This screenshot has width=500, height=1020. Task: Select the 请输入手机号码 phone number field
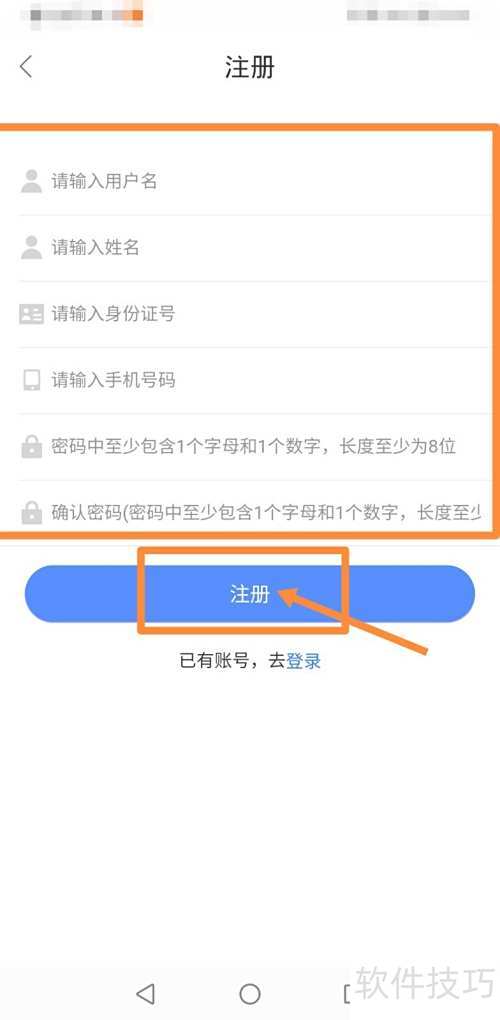pyautogui.click(x=254, y=381)
